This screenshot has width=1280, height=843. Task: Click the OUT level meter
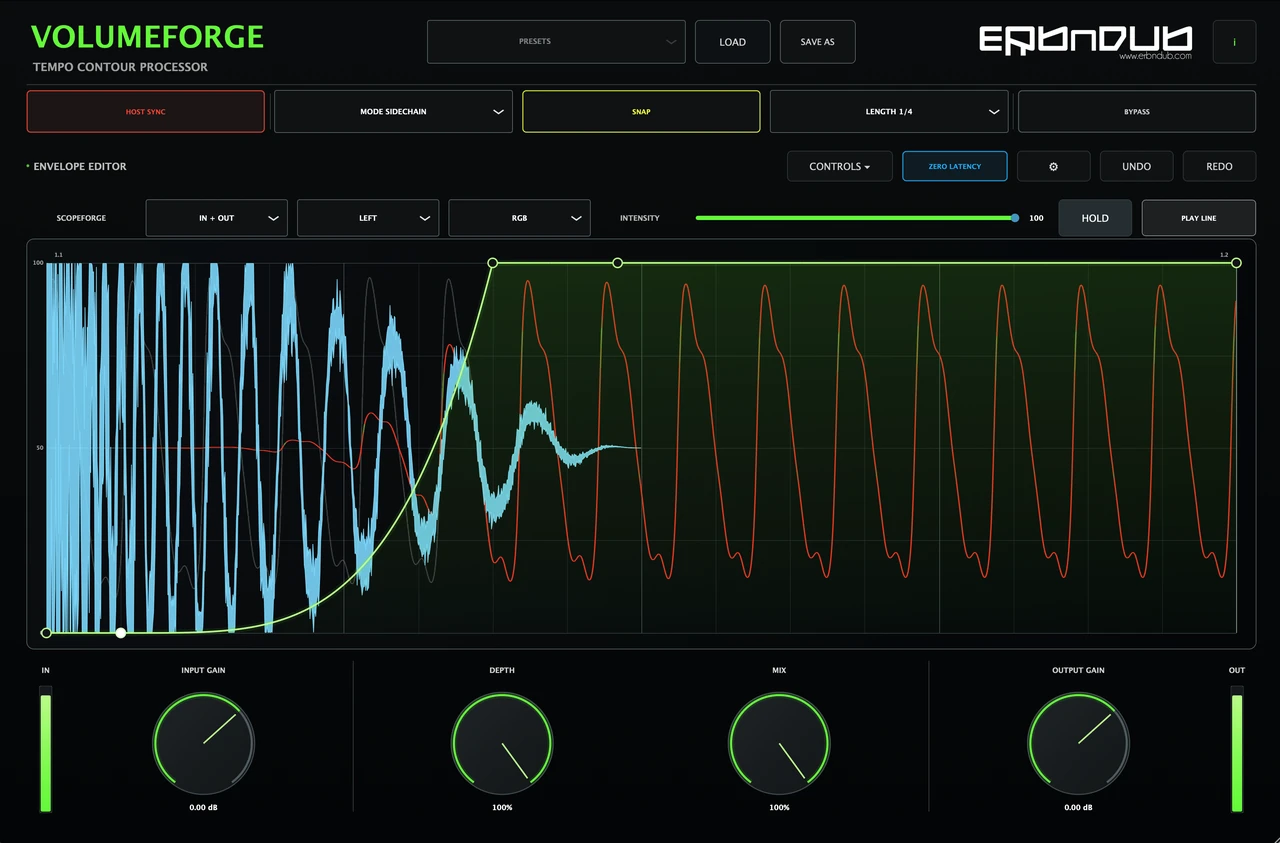[1237, 749]
